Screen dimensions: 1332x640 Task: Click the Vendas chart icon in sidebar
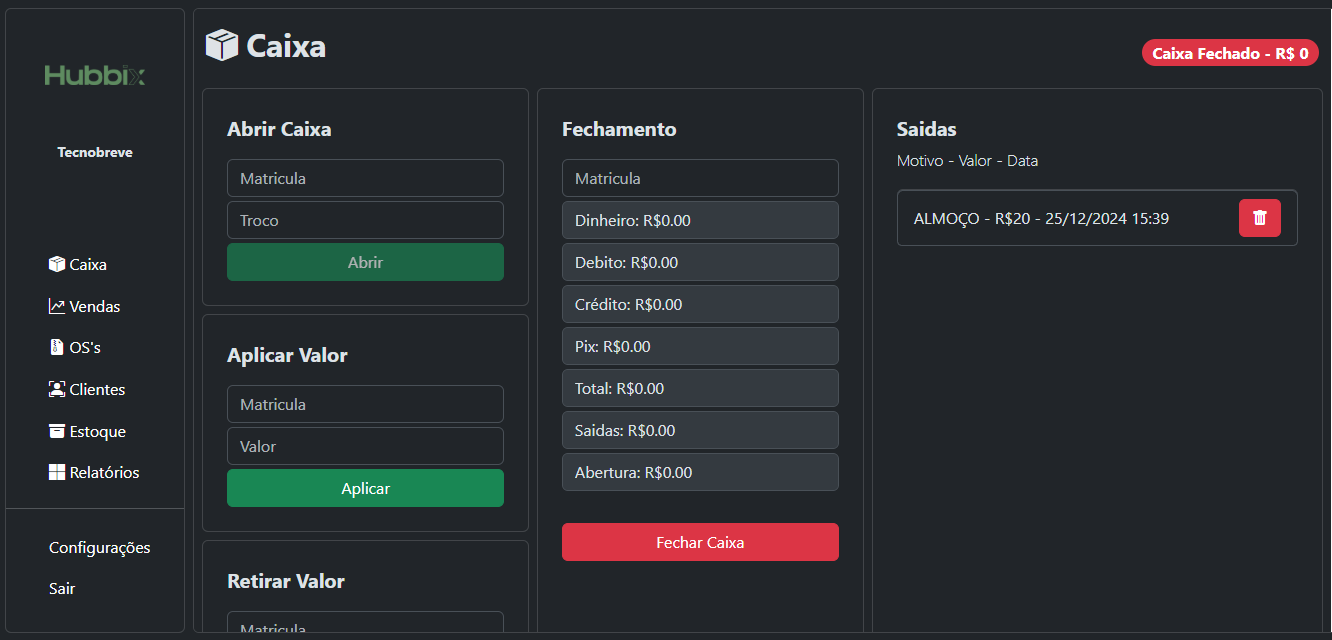pos(57,306)
